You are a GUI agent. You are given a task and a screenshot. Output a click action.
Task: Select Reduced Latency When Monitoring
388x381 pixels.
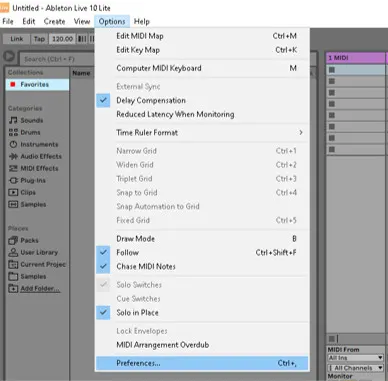202,114
